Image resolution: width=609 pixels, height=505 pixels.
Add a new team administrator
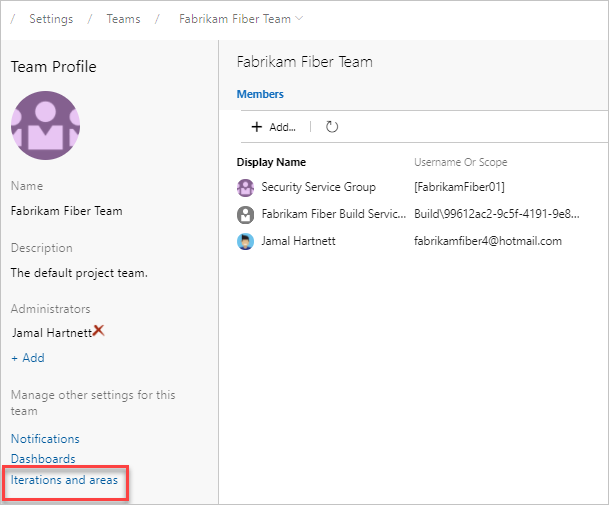tap(28, 357)
